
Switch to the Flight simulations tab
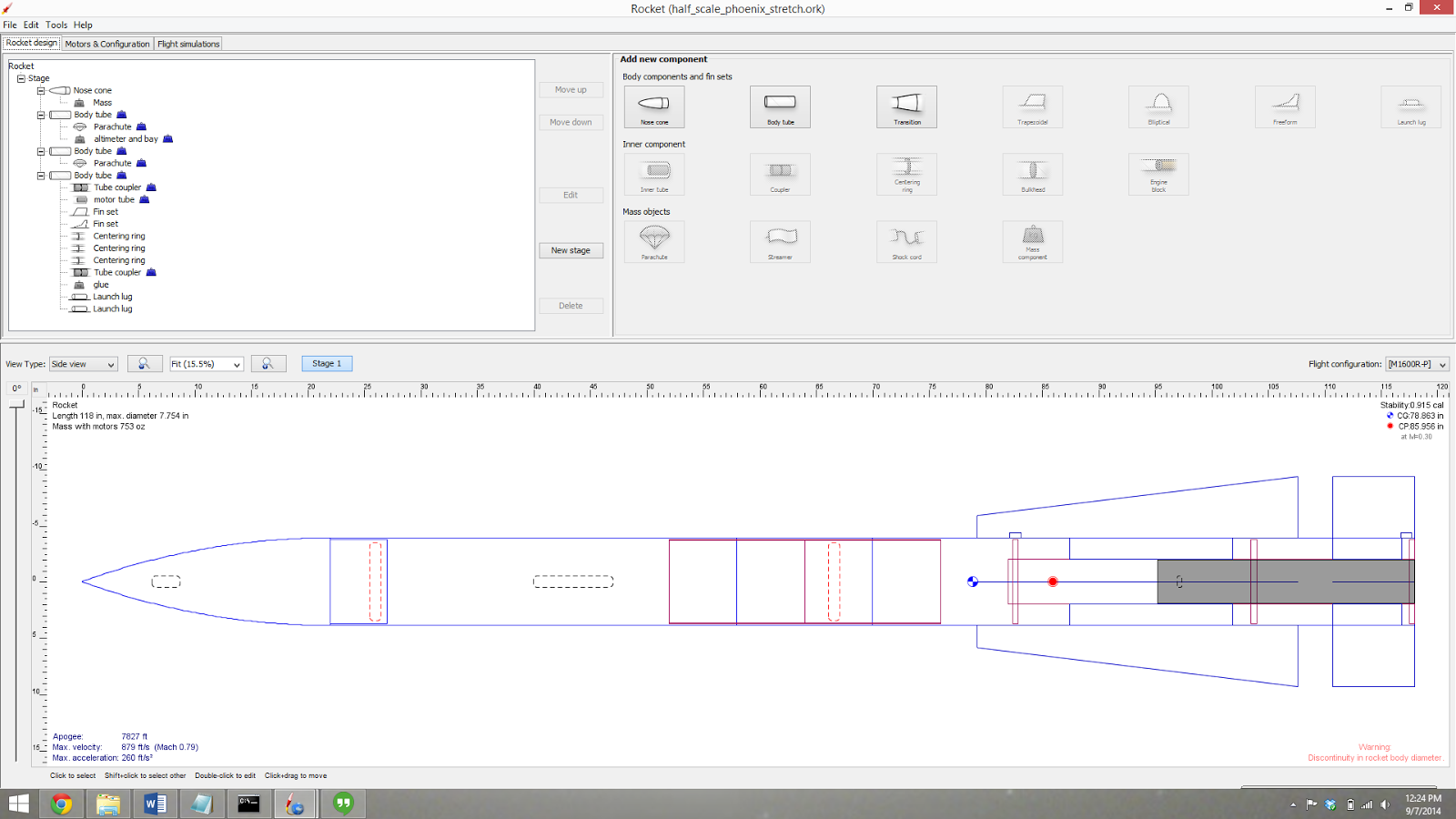coord(187,43)
